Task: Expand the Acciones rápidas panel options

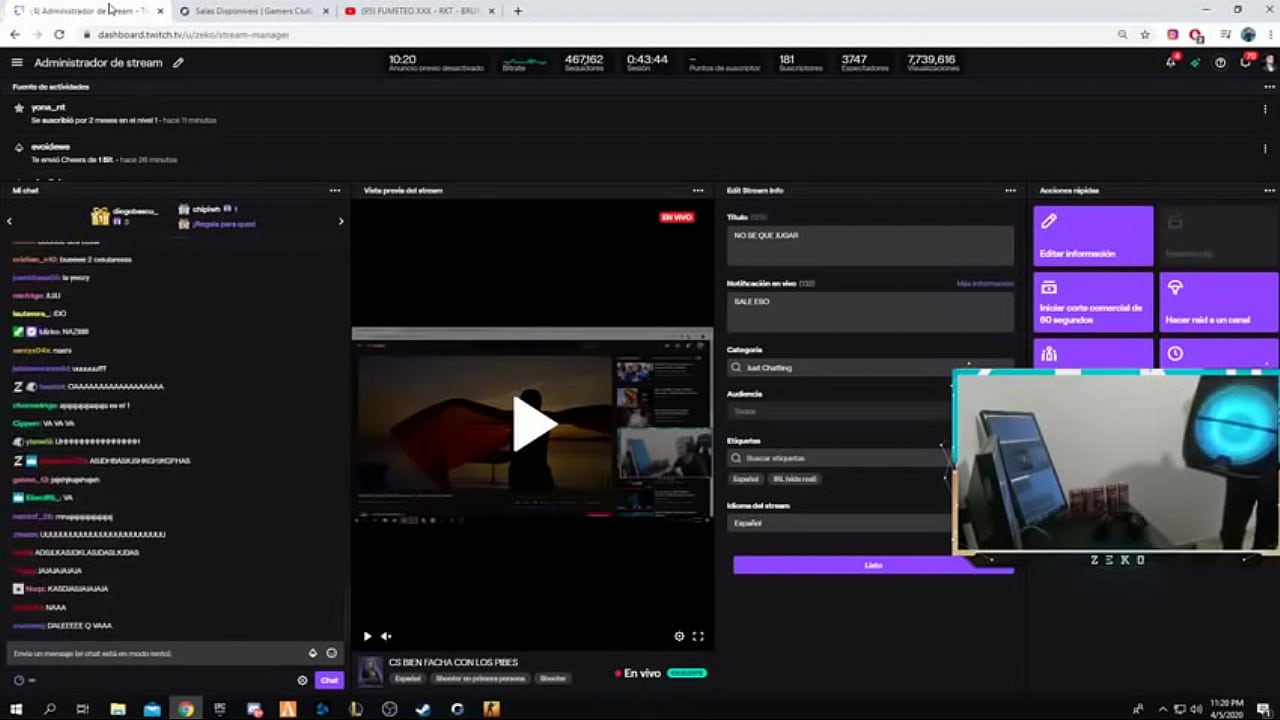Action: click(x=1269, y=190)
